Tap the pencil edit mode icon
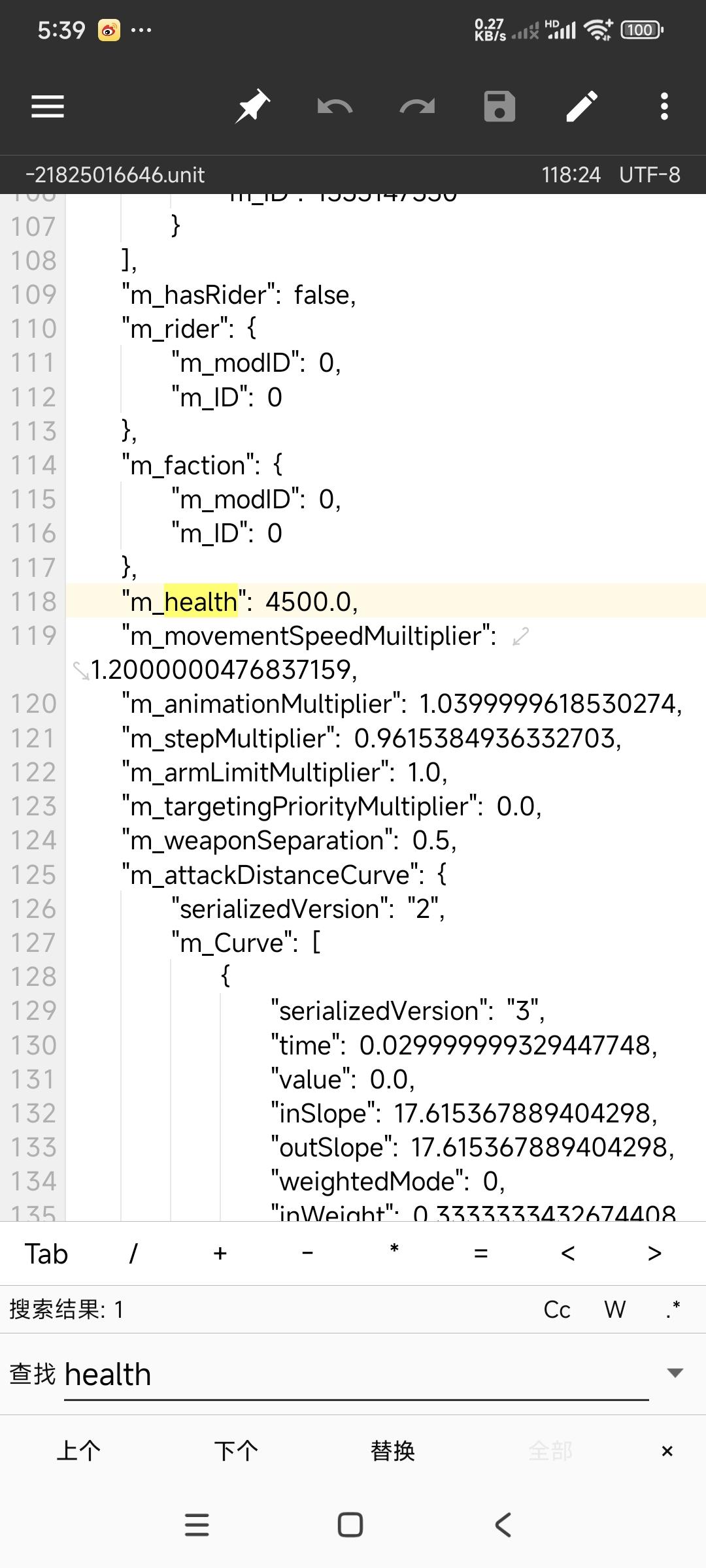Image resolution: width=706 pixels, height=1568 pixels. tap(582, 106)
